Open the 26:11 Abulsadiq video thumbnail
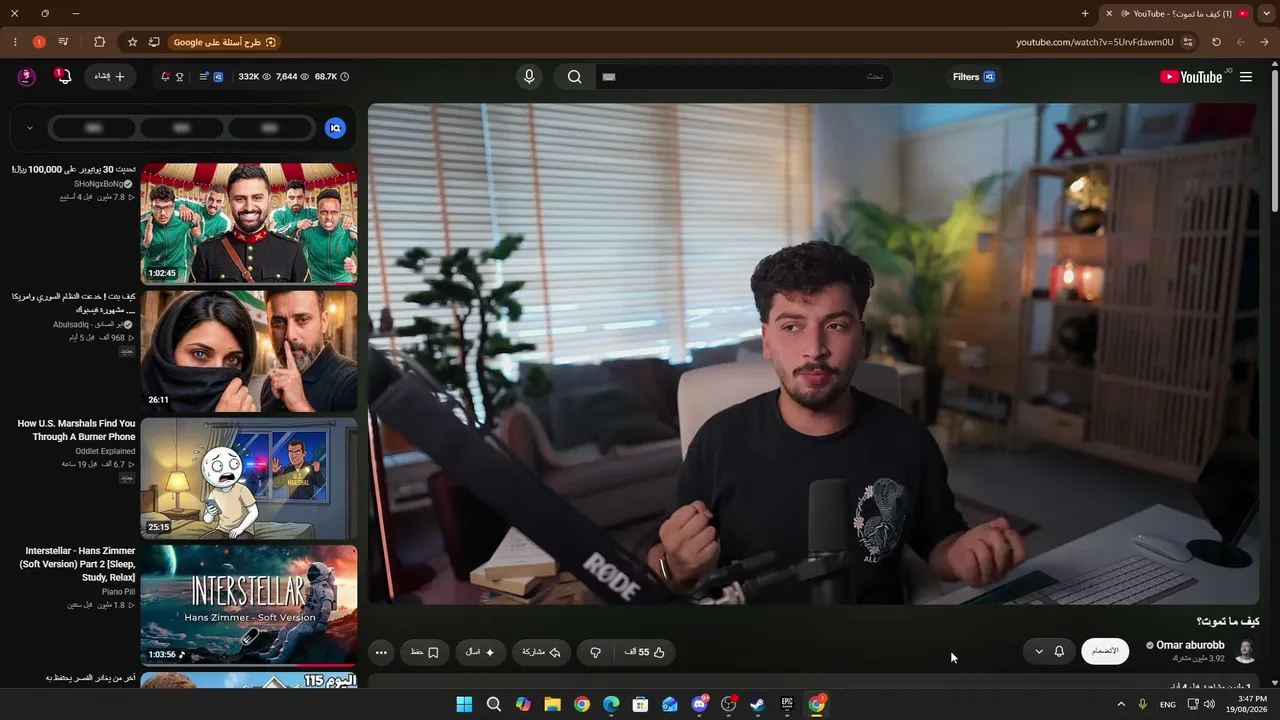 coord(249,351)
